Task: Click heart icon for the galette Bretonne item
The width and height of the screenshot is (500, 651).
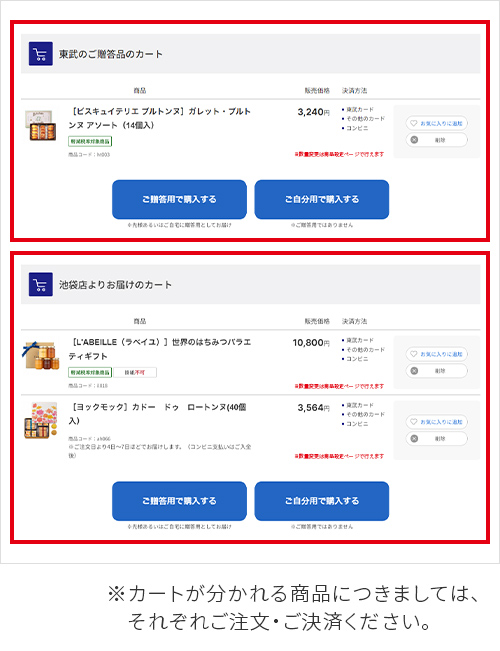Action: tap(414, 123)
